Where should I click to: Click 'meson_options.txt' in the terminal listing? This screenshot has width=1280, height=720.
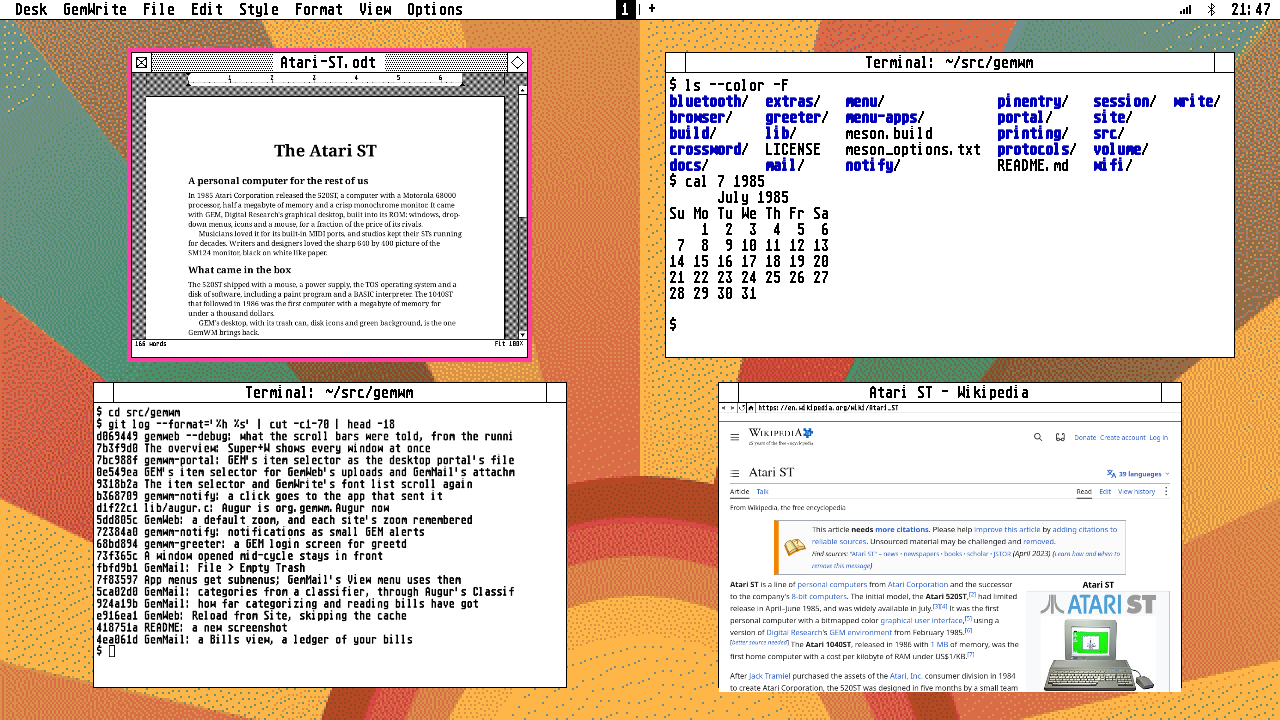[913, 149]
